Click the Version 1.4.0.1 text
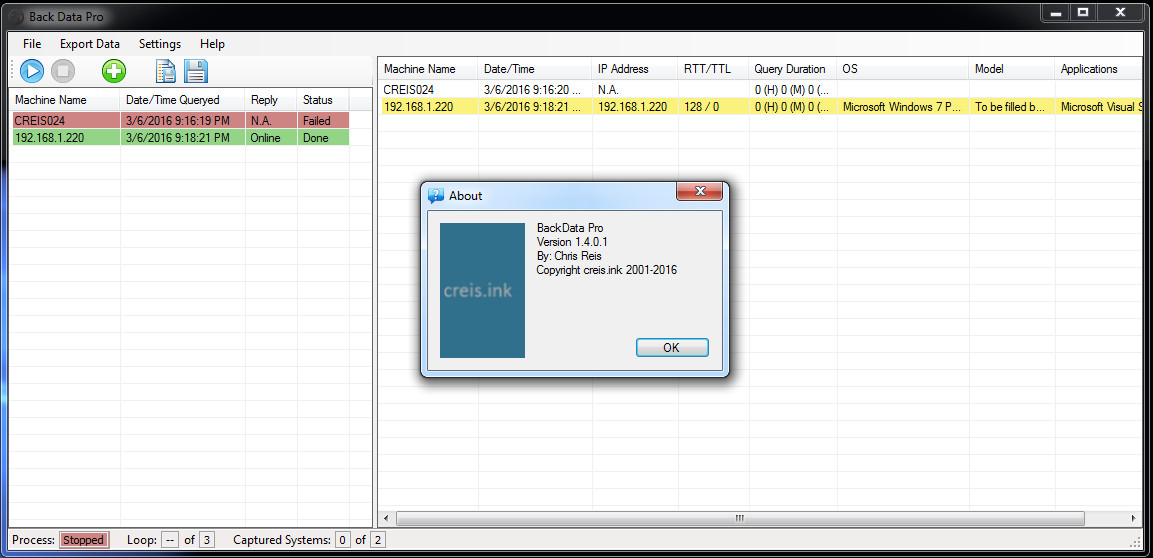1153x558 pixels. click(x=572, y=242)
